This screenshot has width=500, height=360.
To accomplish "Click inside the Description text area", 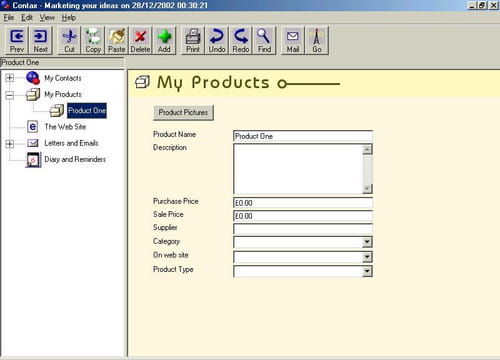I will pyautogui.click(x=298, y=169).
